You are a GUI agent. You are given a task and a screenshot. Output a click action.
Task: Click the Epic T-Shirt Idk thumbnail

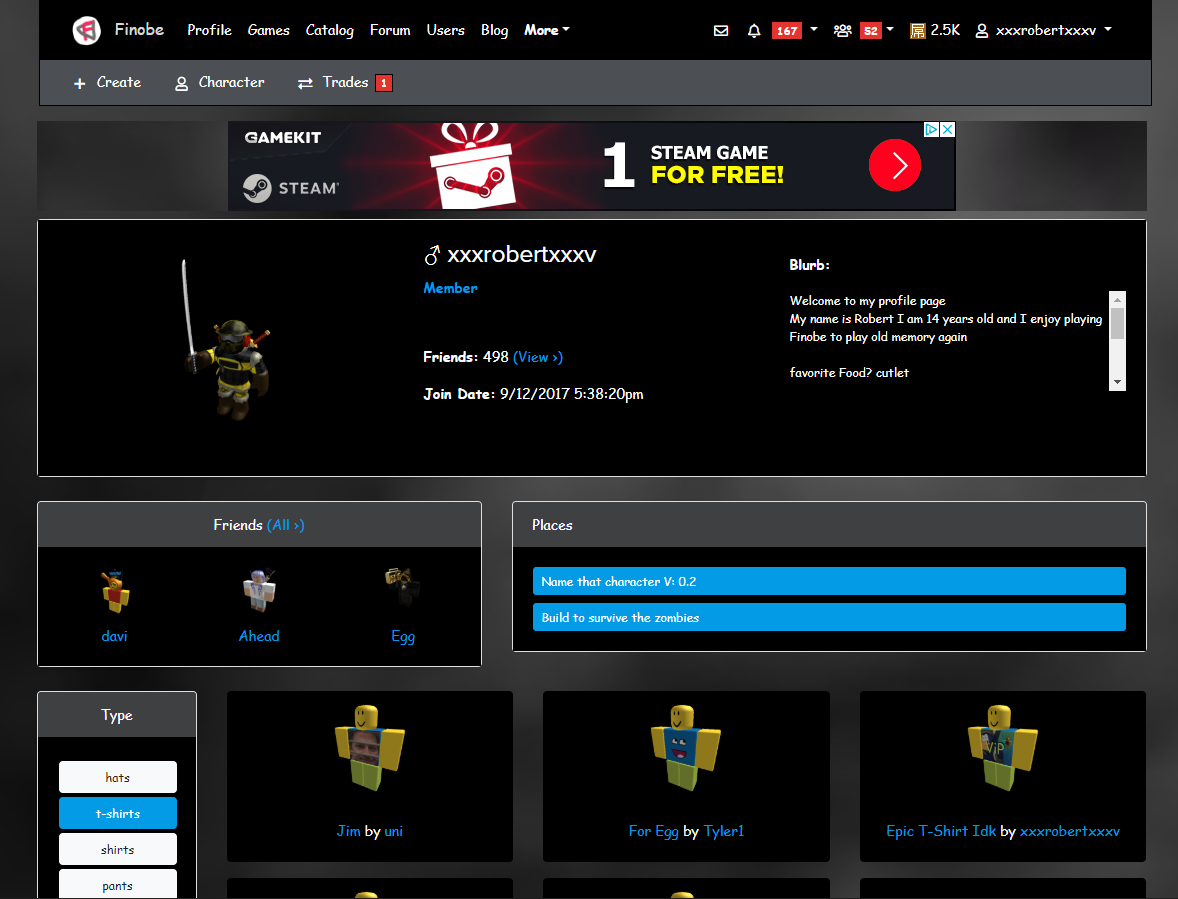point(1003,748)
